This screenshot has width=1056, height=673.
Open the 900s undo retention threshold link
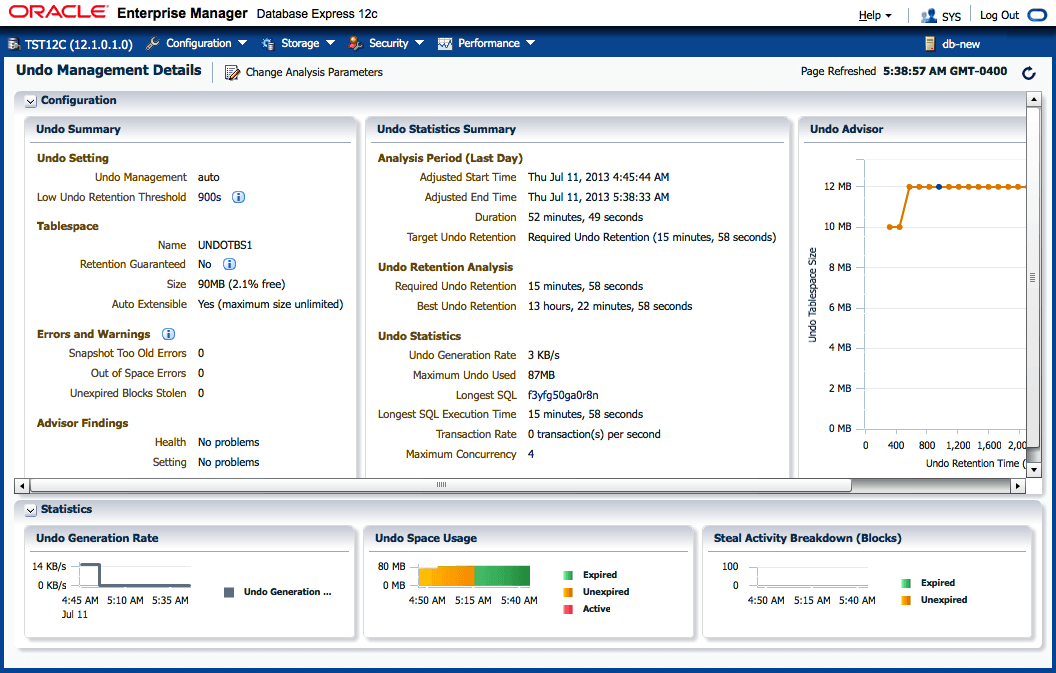(209, 197)
